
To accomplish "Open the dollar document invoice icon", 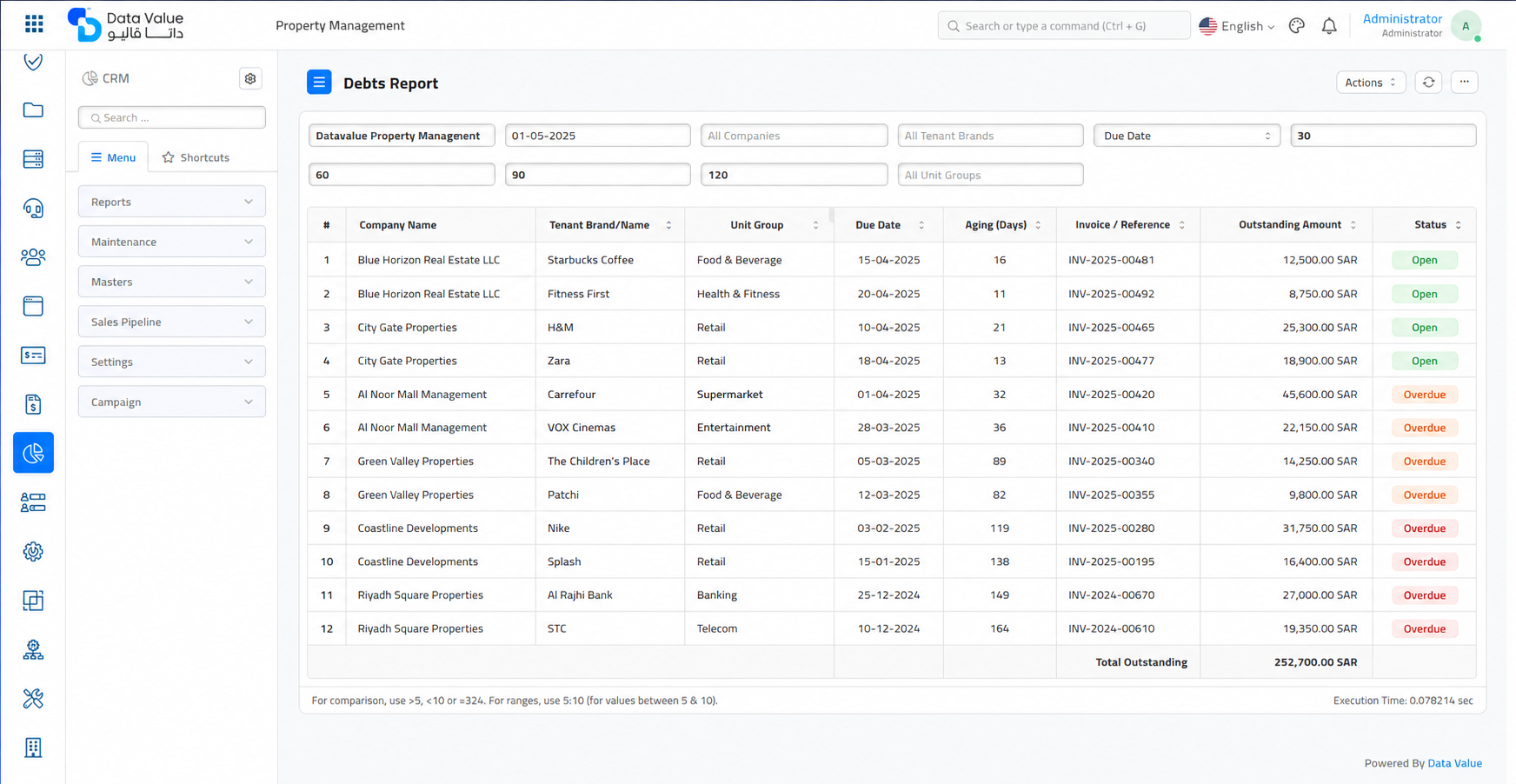I will click(33, 404).
